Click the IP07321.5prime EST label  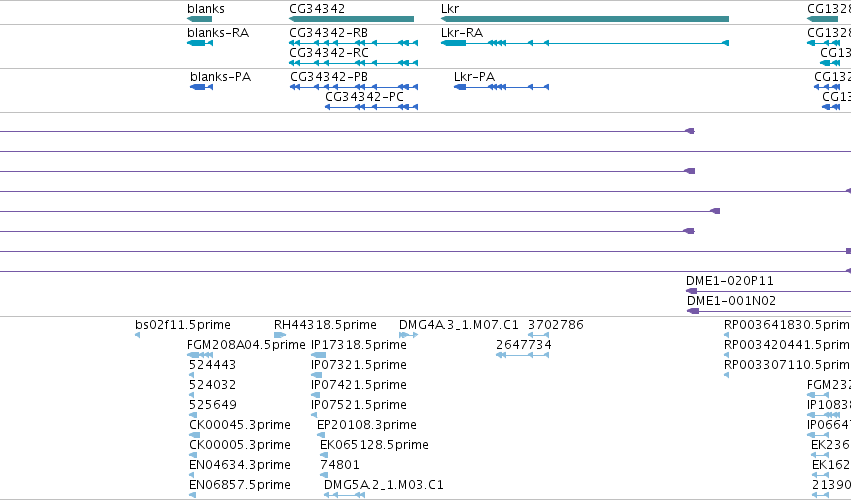point(359,365)
